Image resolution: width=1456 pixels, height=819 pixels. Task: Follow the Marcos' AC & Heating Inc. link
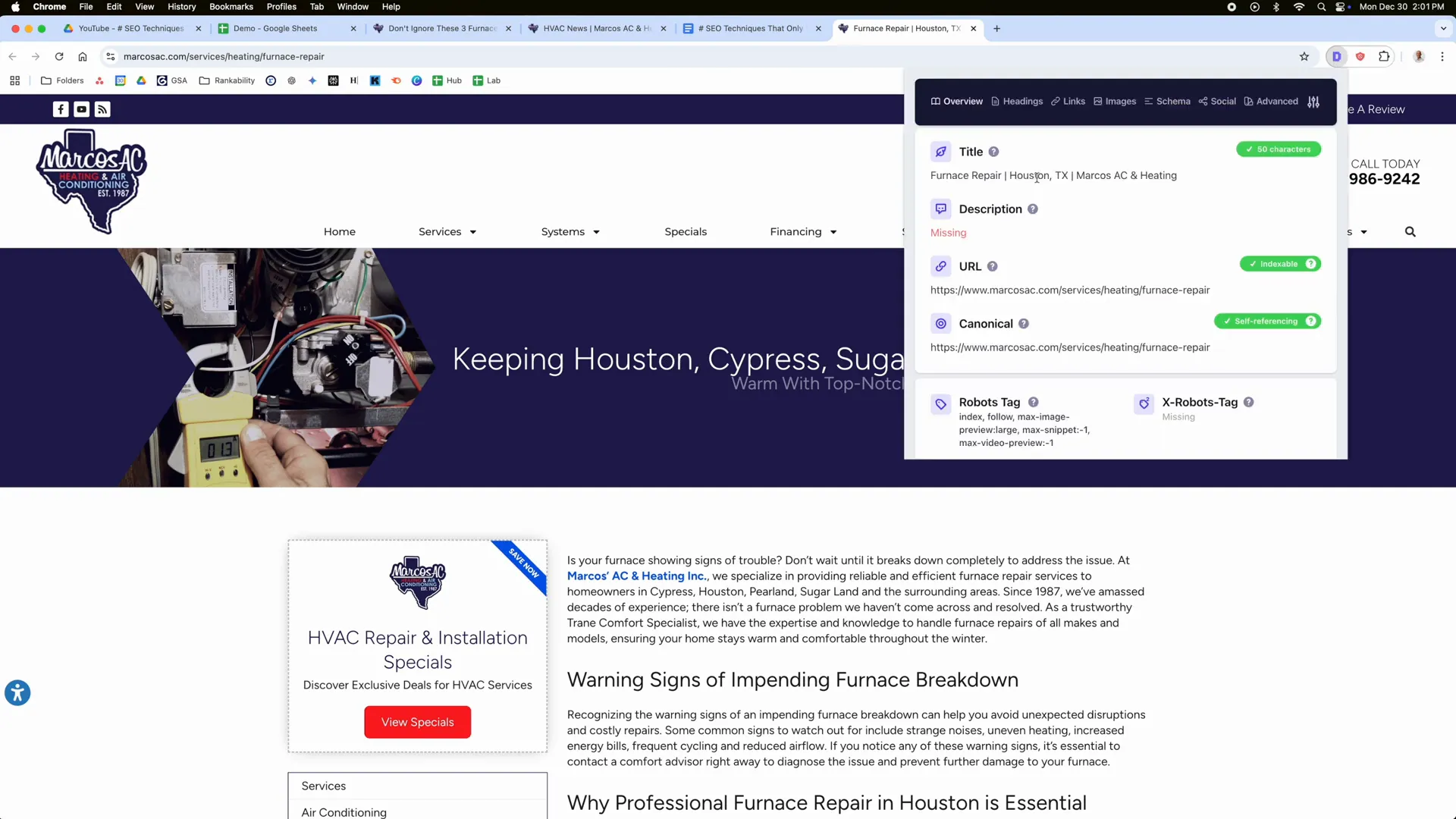coord(636,576)
